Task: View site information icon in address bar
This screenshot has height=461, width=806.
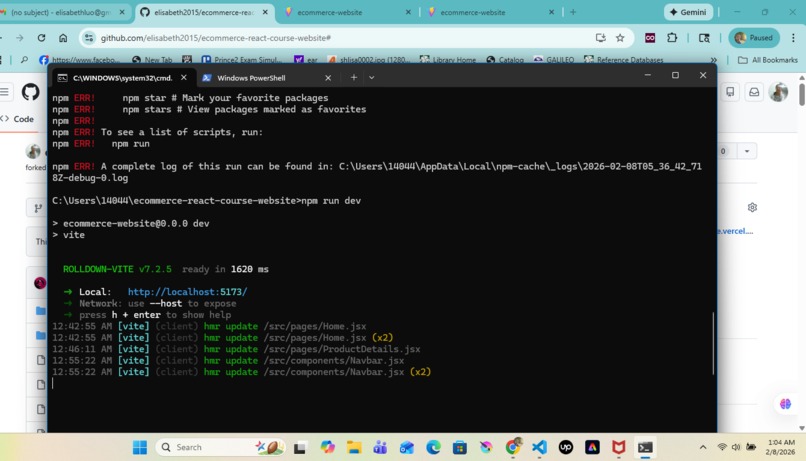Action: click(x=89, y=38)
